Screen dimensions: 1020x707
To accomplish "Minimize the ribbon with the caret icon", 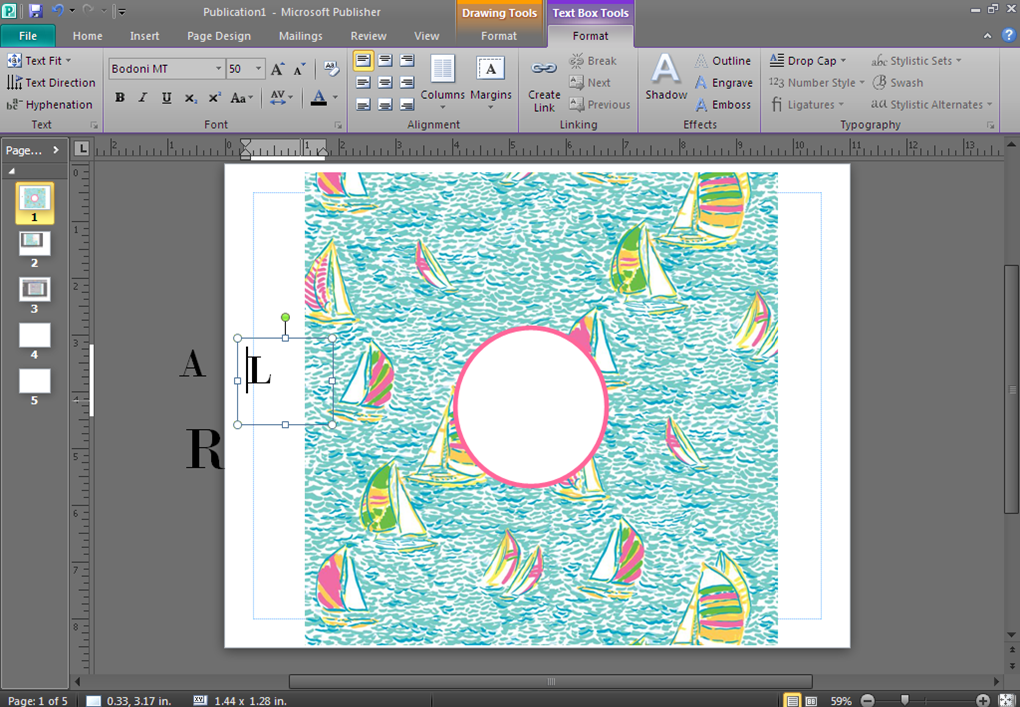I will click(x=987, y=36).
